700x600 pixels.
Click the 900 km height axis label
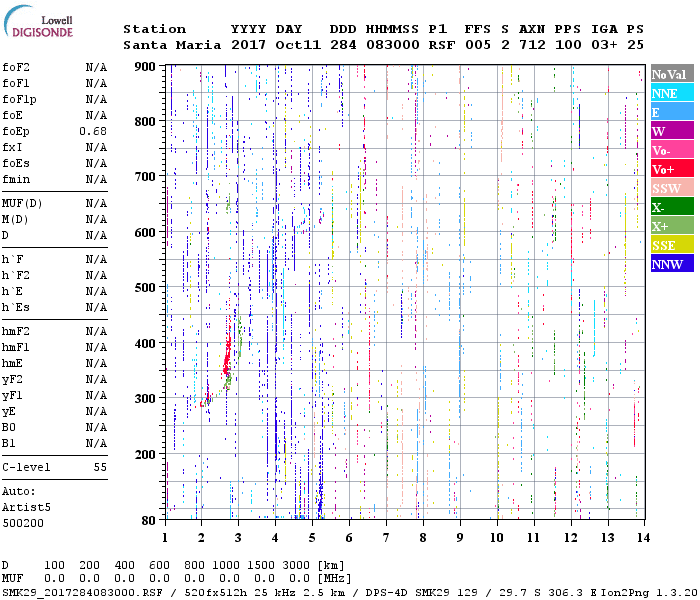coord(145,67)
